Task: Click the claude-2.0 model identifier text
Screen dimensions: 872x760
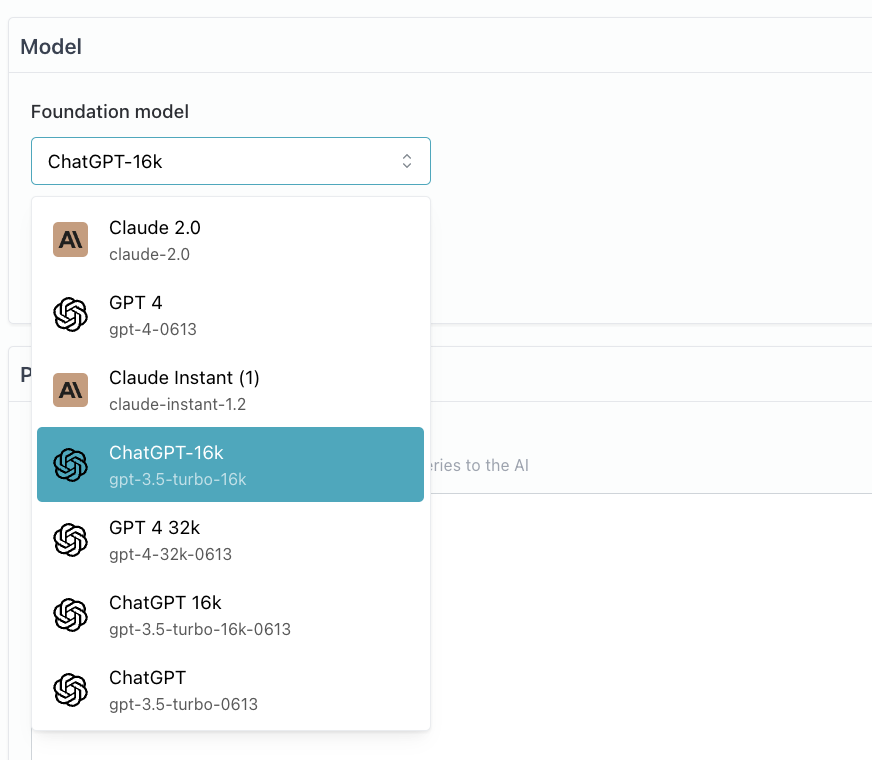Action: tap(150, 255)
